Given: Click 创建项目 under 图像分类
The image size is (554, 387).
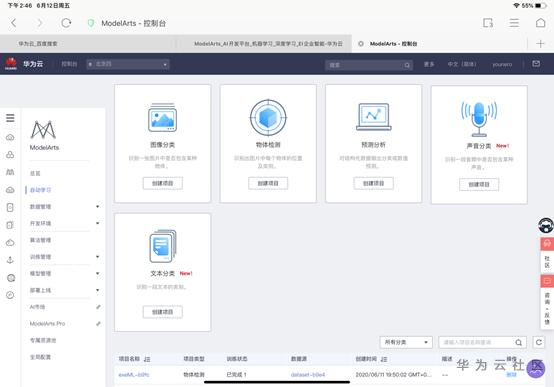Looking at the screenshot, I should (x=163, y=183).
